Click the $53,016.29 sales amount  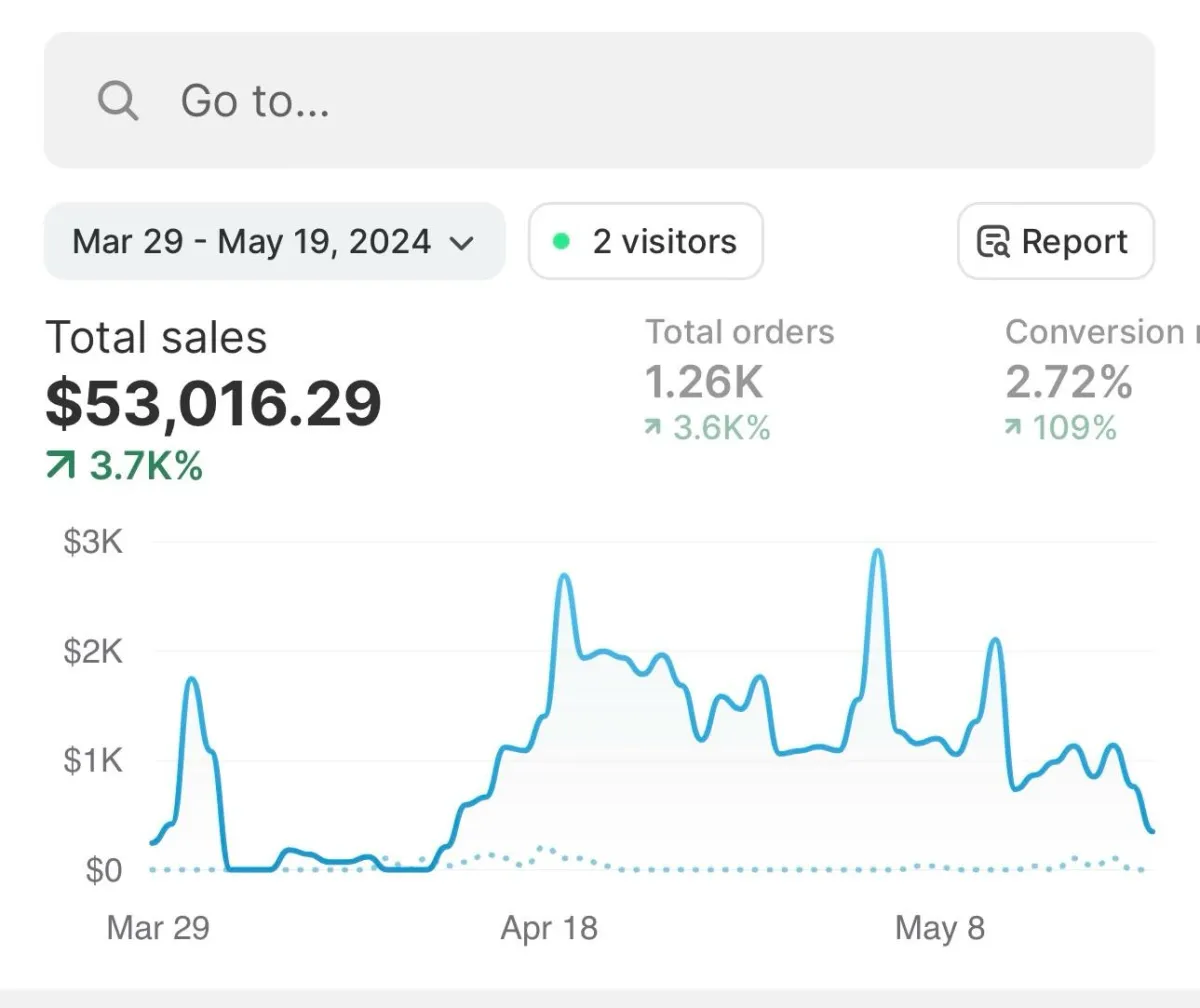click(x=214, y=404)
